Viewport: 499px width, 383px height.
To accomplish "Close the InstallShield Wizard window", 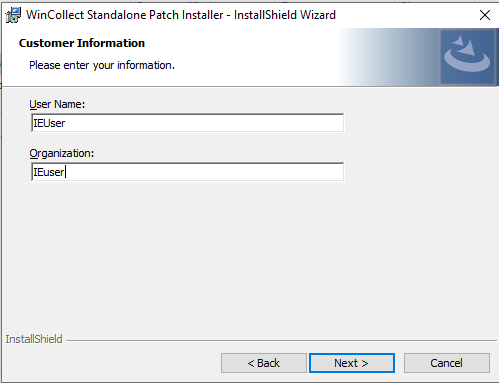I will tap(485, 15).
